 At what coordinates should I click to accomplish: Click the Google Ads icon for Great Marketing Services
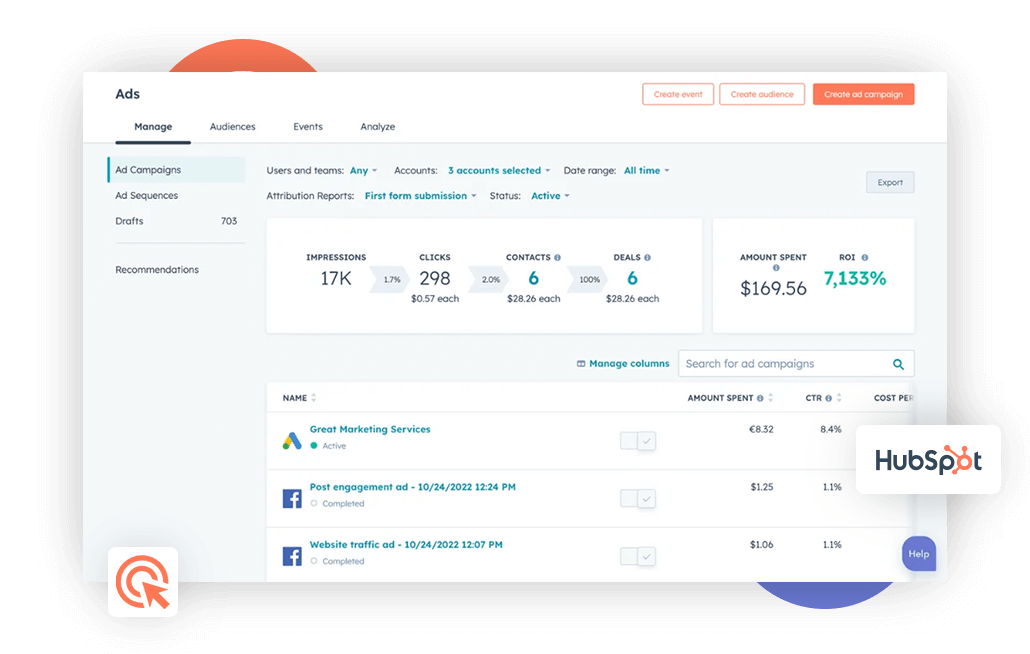coord(292,440)
